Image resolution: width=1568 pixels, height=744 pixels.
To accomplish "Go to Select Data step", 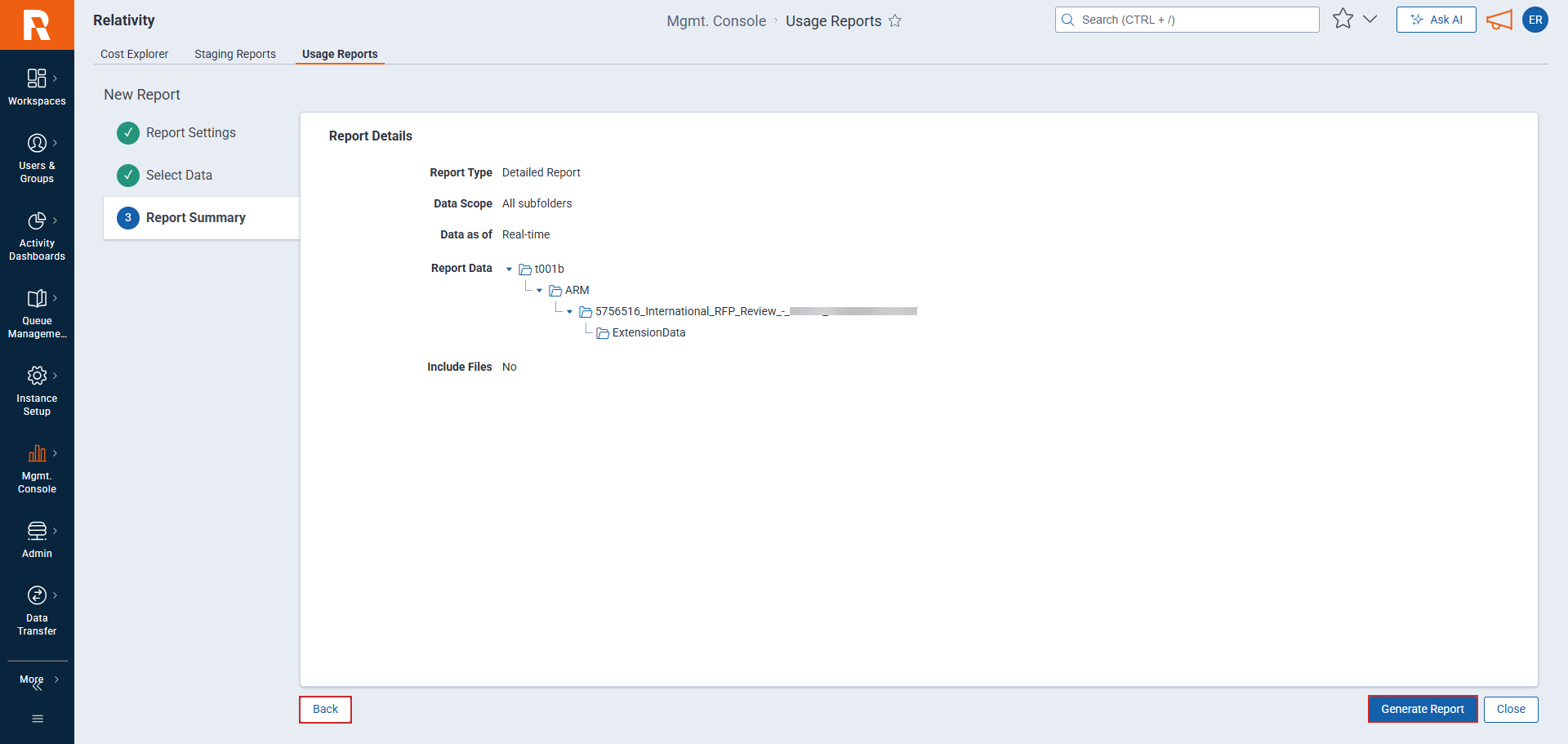I will click(179, 176).
